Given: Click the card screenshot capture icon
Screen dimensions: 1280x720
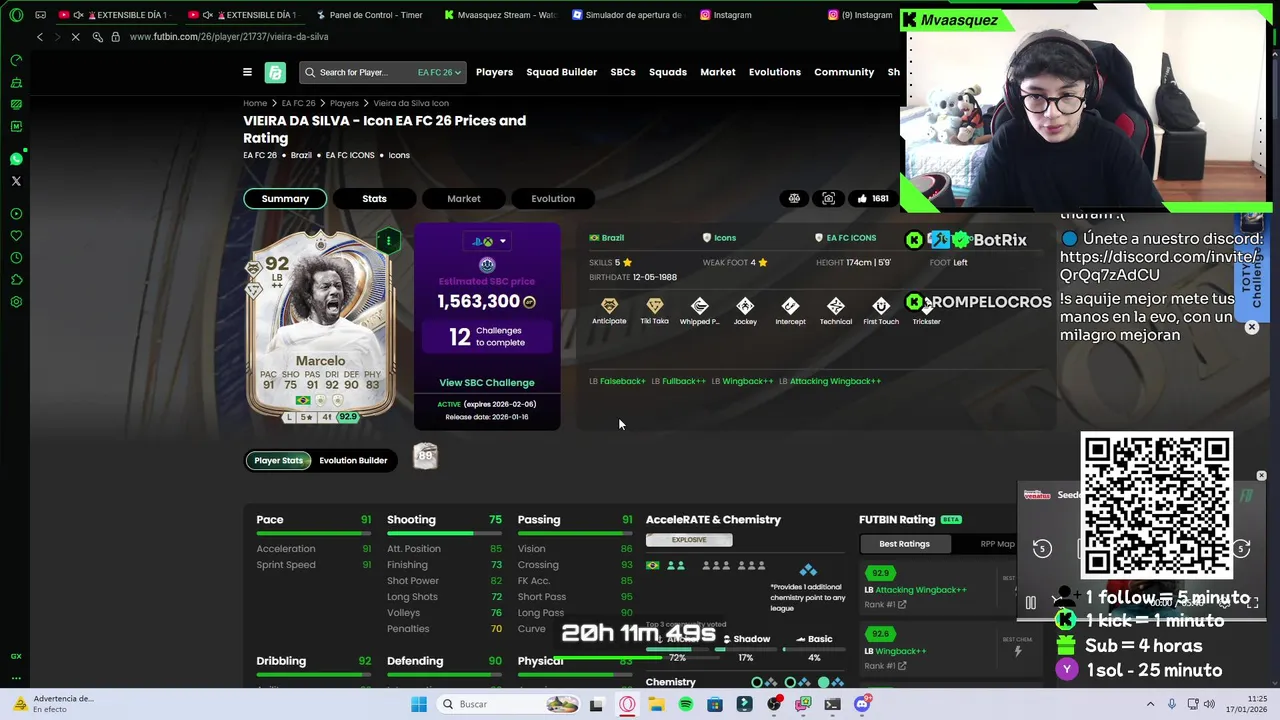Looking at the screenshot, I should 828,198.
